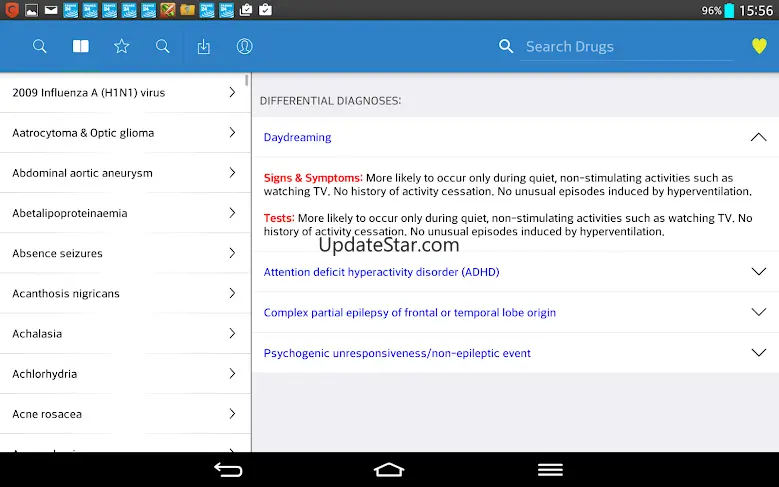This screenshot has width=779, height=487.
Task: Tap the arrow on the Absence seizures row
Action: coord(232,253)
